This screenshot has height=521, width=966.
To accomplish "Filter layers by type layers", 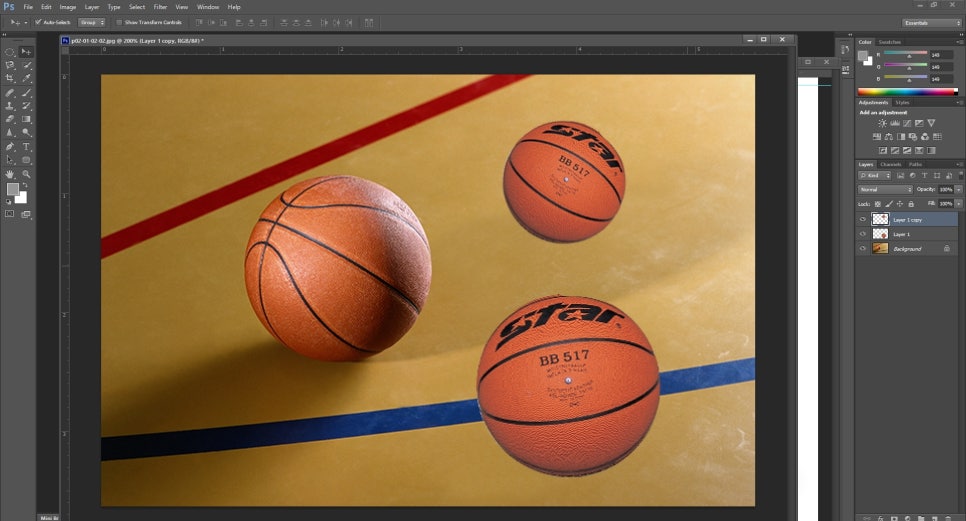I will [x=924, y=176].
